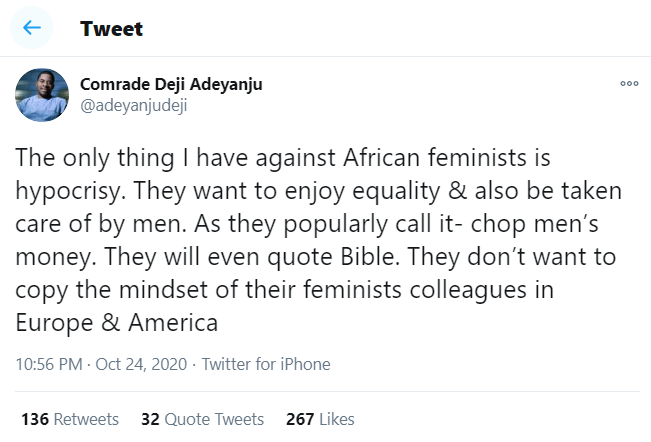Go back using the left arrow
This screenshot has width=651, height=442.
pyautogui.click(x=32, y=28)
